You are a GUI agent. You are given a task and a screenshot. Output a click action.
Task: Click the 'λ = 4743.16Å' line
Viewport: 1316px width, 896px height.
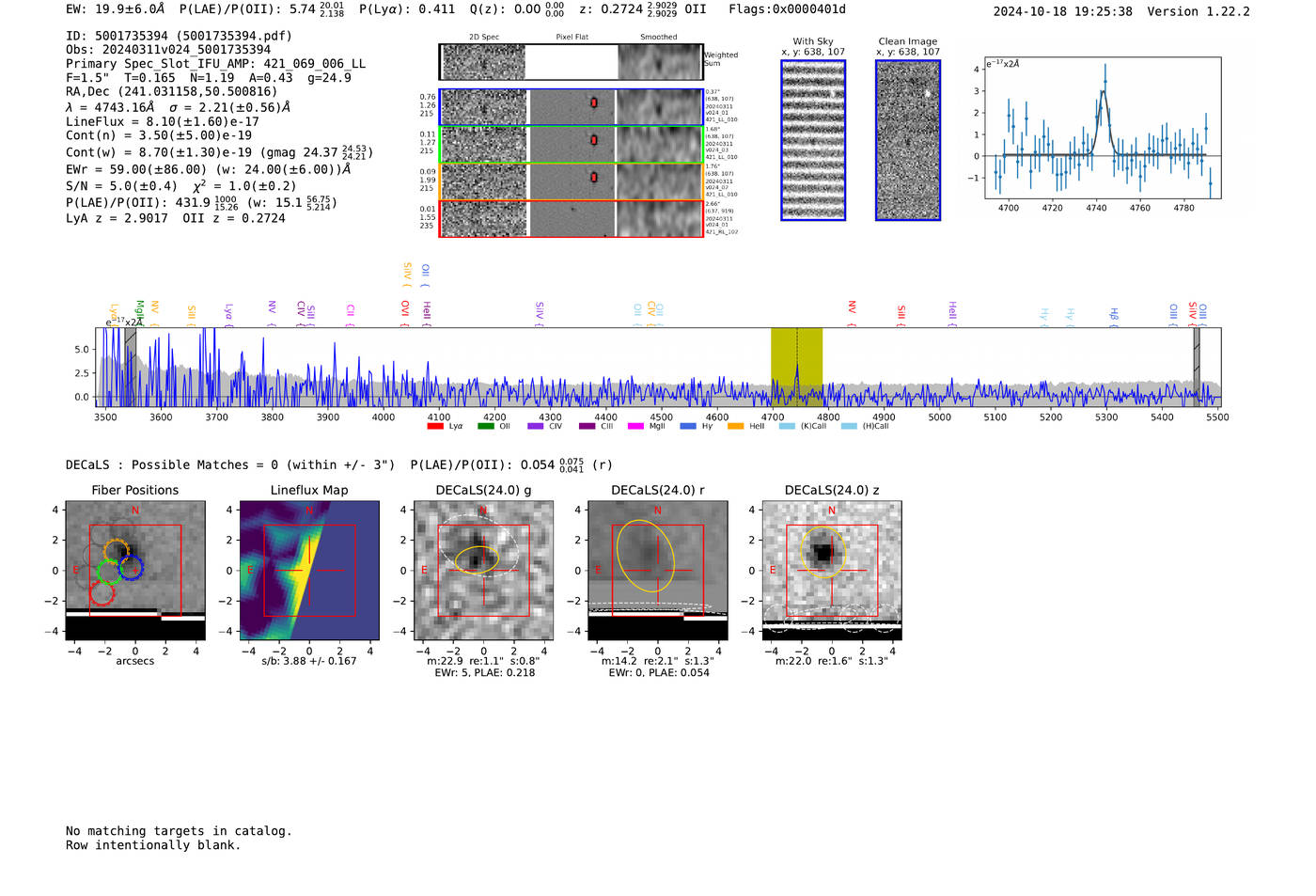tap(179, 107)
